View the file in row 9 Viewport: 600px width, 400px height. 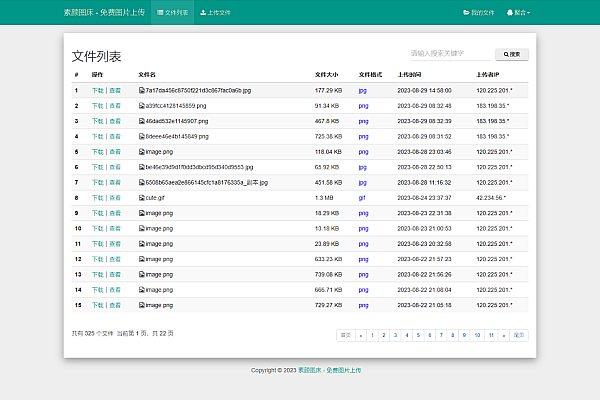(x=115, y=213)
